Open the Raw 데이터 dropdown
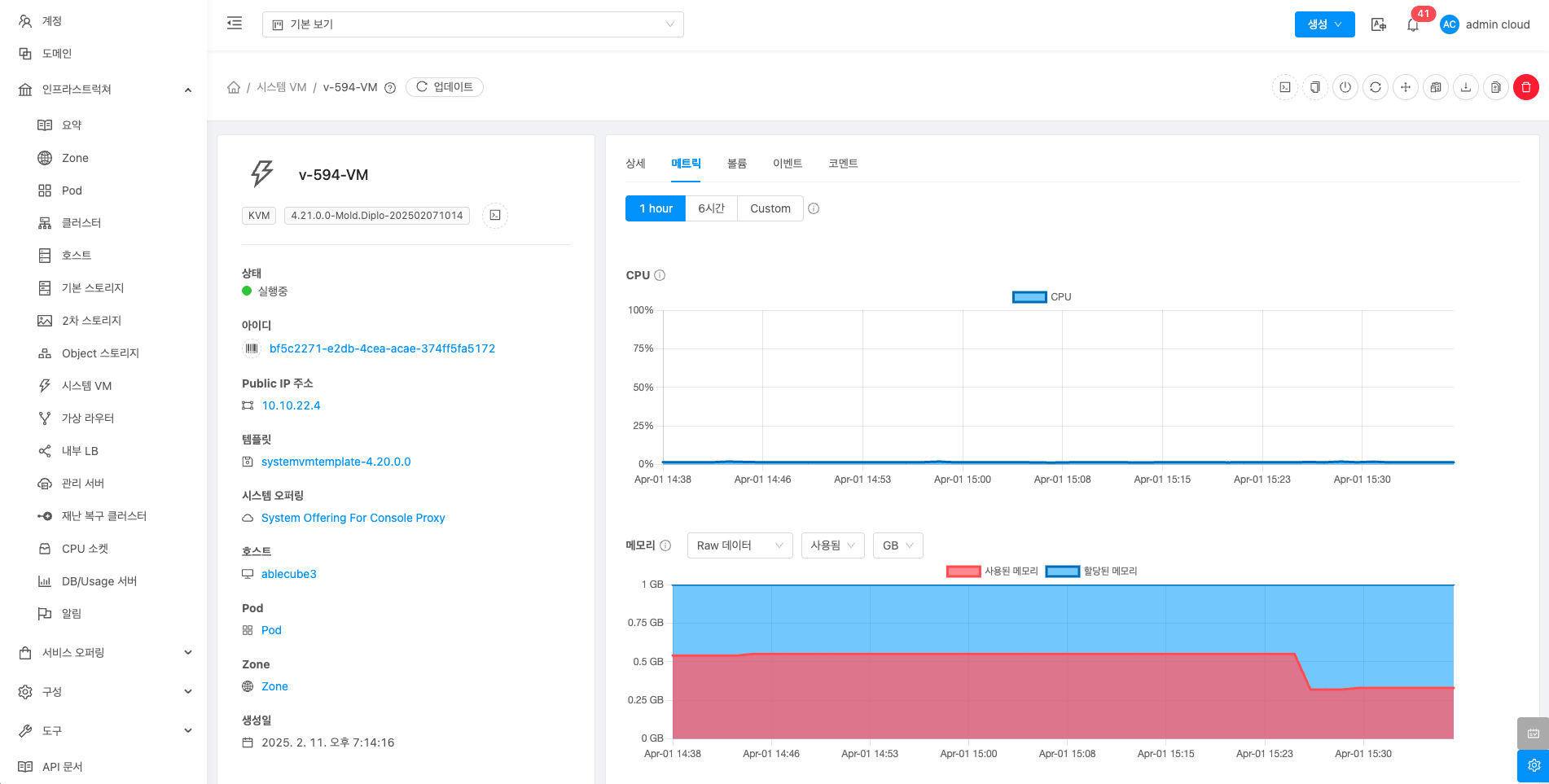The height and width of the screenshot is (784, 1549). point(739,545)
